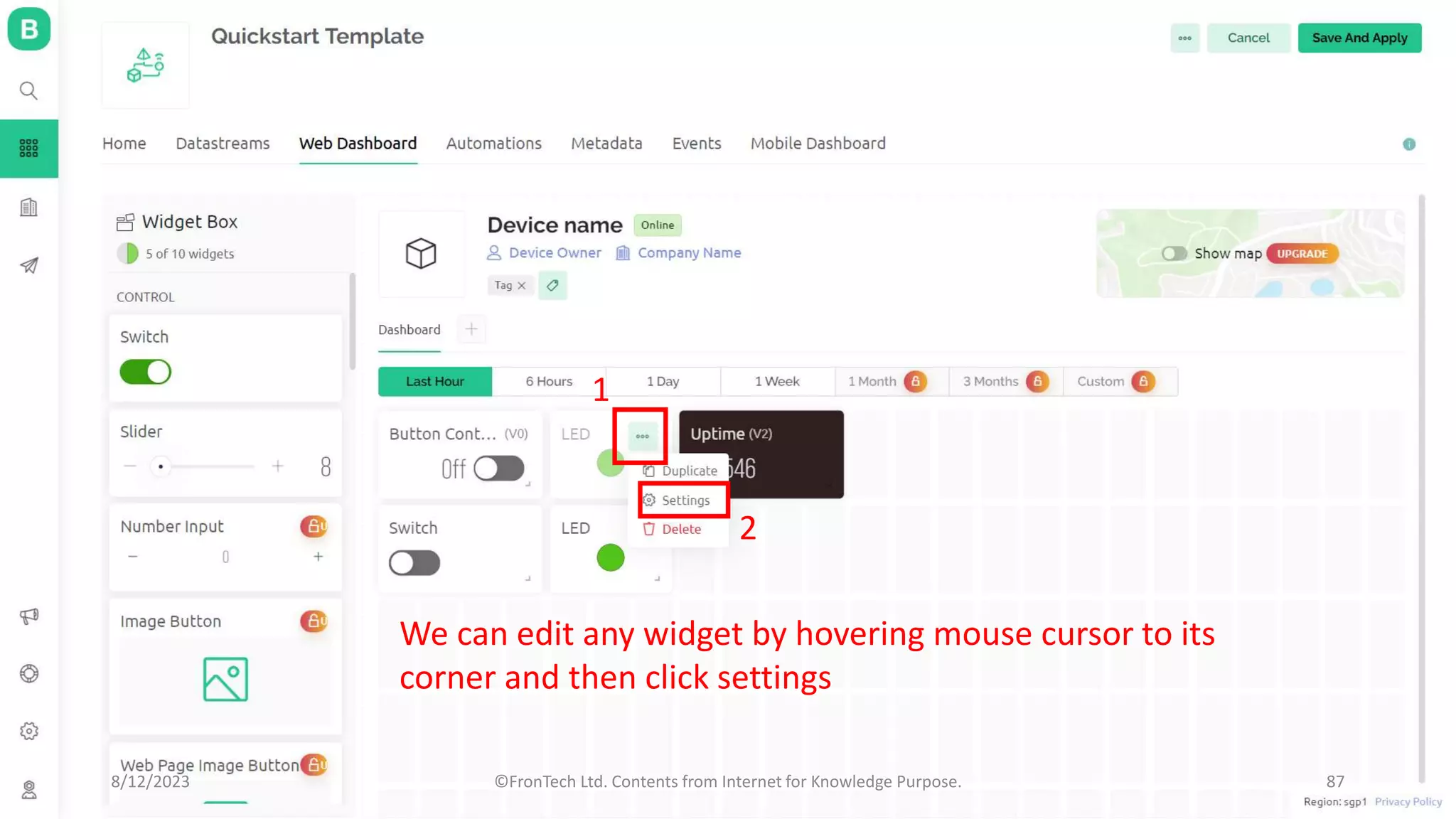Select the 1 Week time range

(x=777, y=381)
